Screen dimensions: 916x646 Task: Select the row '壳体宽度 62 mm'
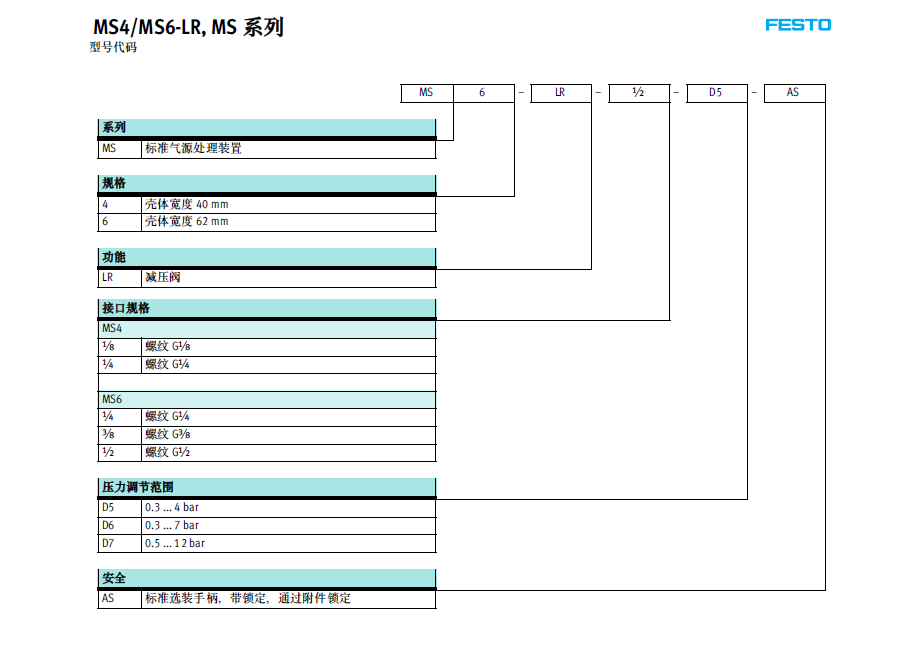click(x=266, y=222)
